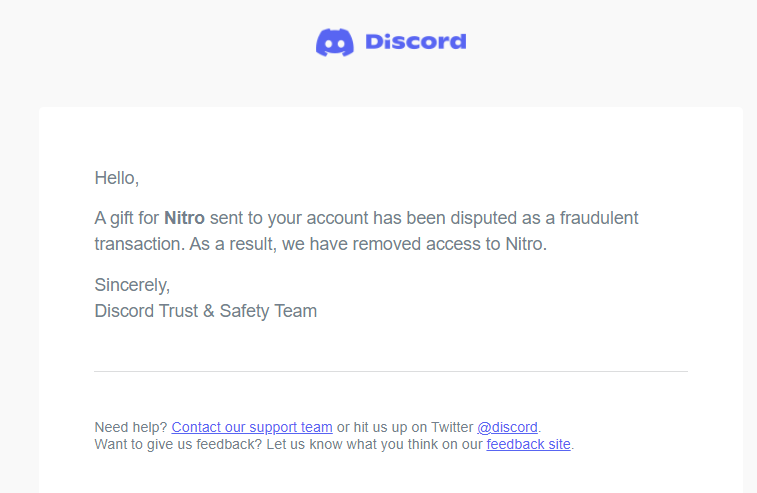Viewport: 757px width, 493px height.
Task: Click the Discord wordmark text in header
Action: tap(416, 42)
